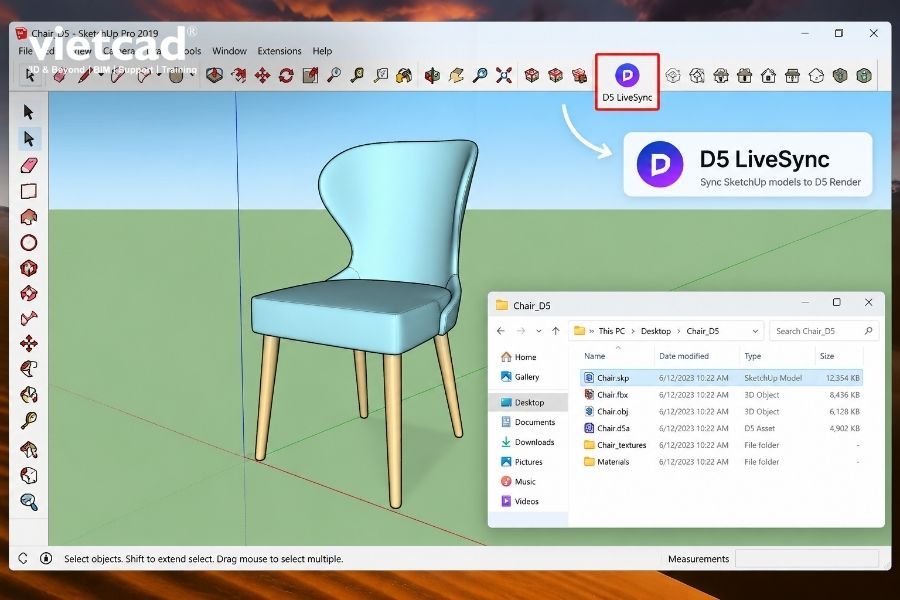Sort files by Size column header
Viewport: 900px width, 600px height.
(827, 356)
